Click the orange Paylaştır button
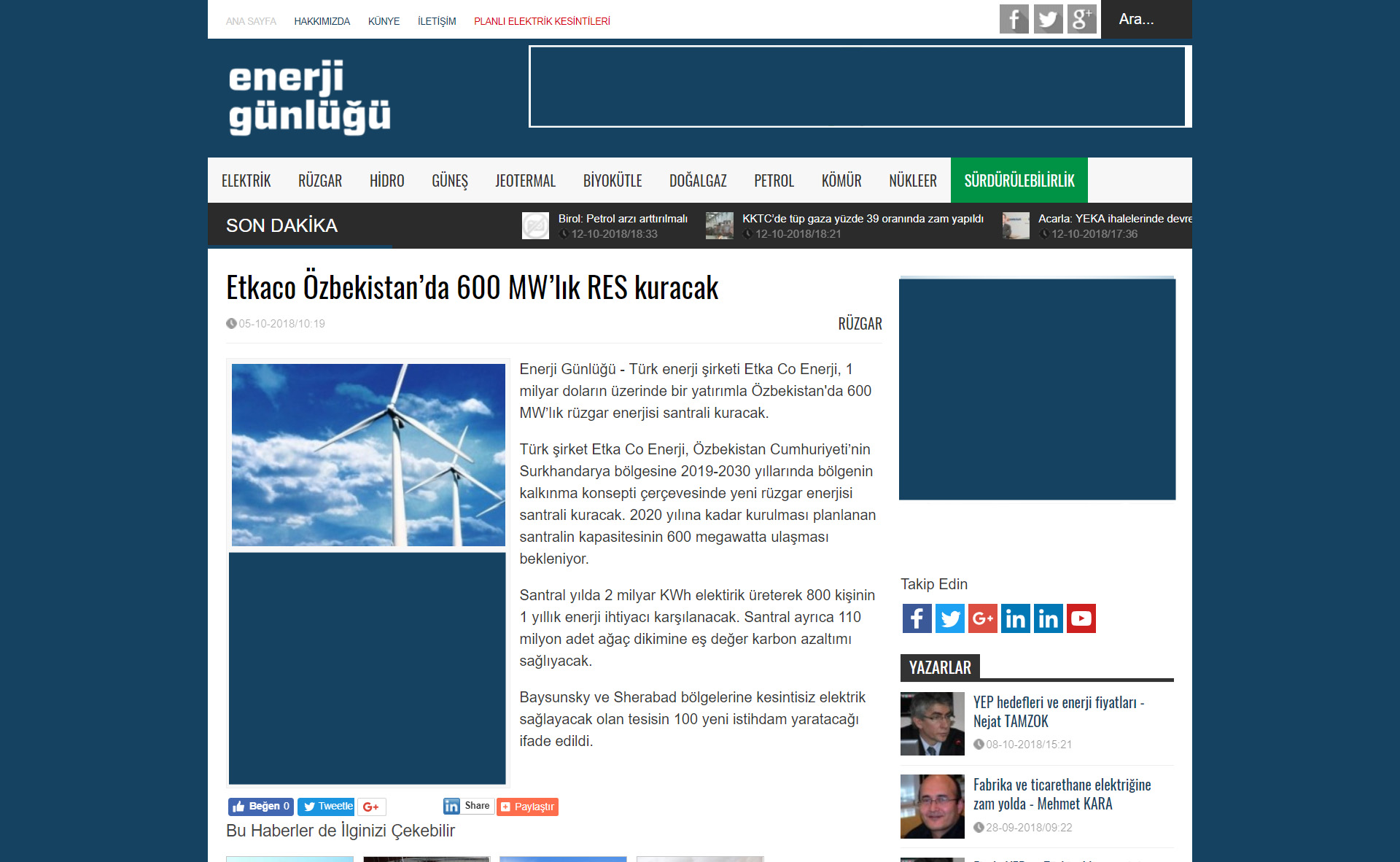The height and width of the screenshot is (862, 1400). click(x=527, y=807)
